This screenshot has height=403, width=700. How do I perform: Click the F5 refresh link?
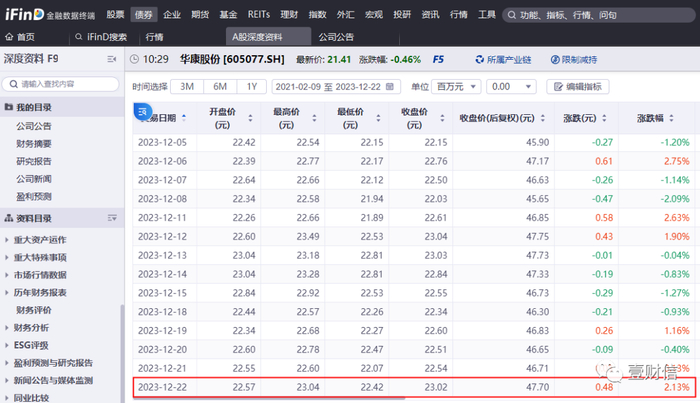pyautogui.click(x=438, y=59)
